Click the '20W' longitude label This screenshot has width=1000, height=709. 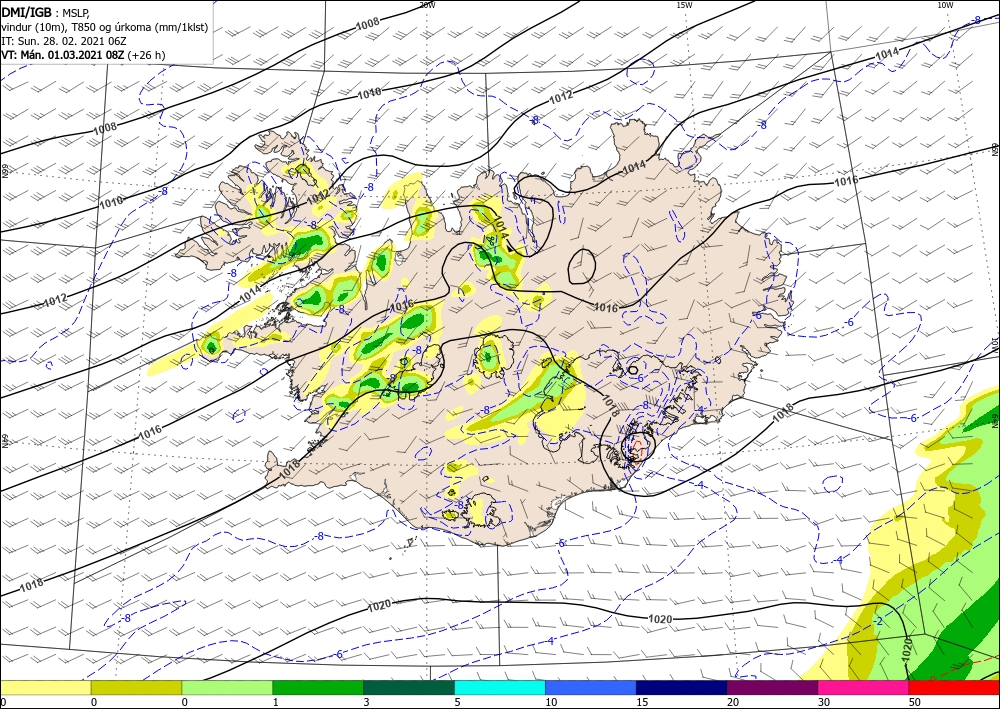[x=427, y=5]
